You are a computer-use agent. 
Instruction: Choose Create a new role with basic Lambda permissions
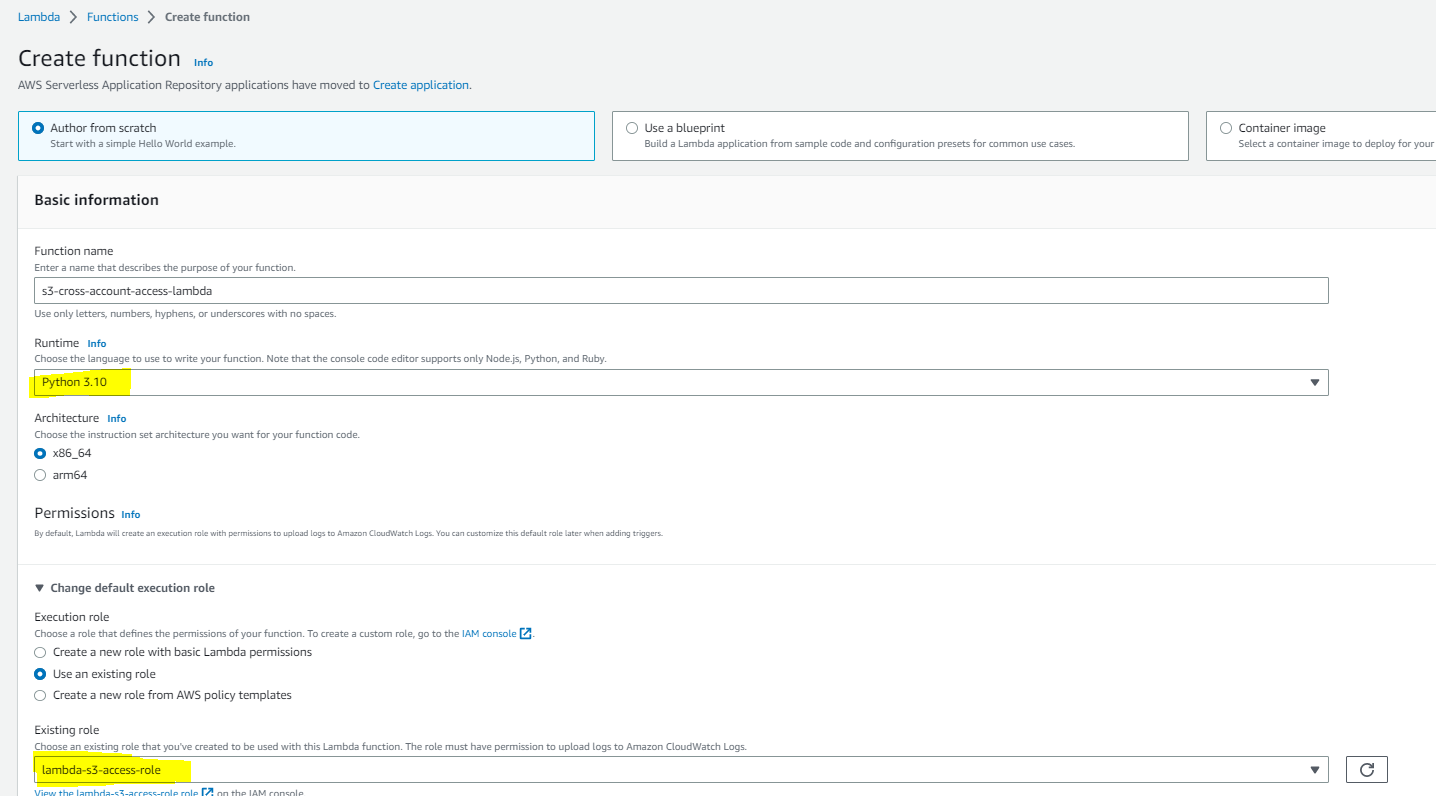[x=40, y=652]
